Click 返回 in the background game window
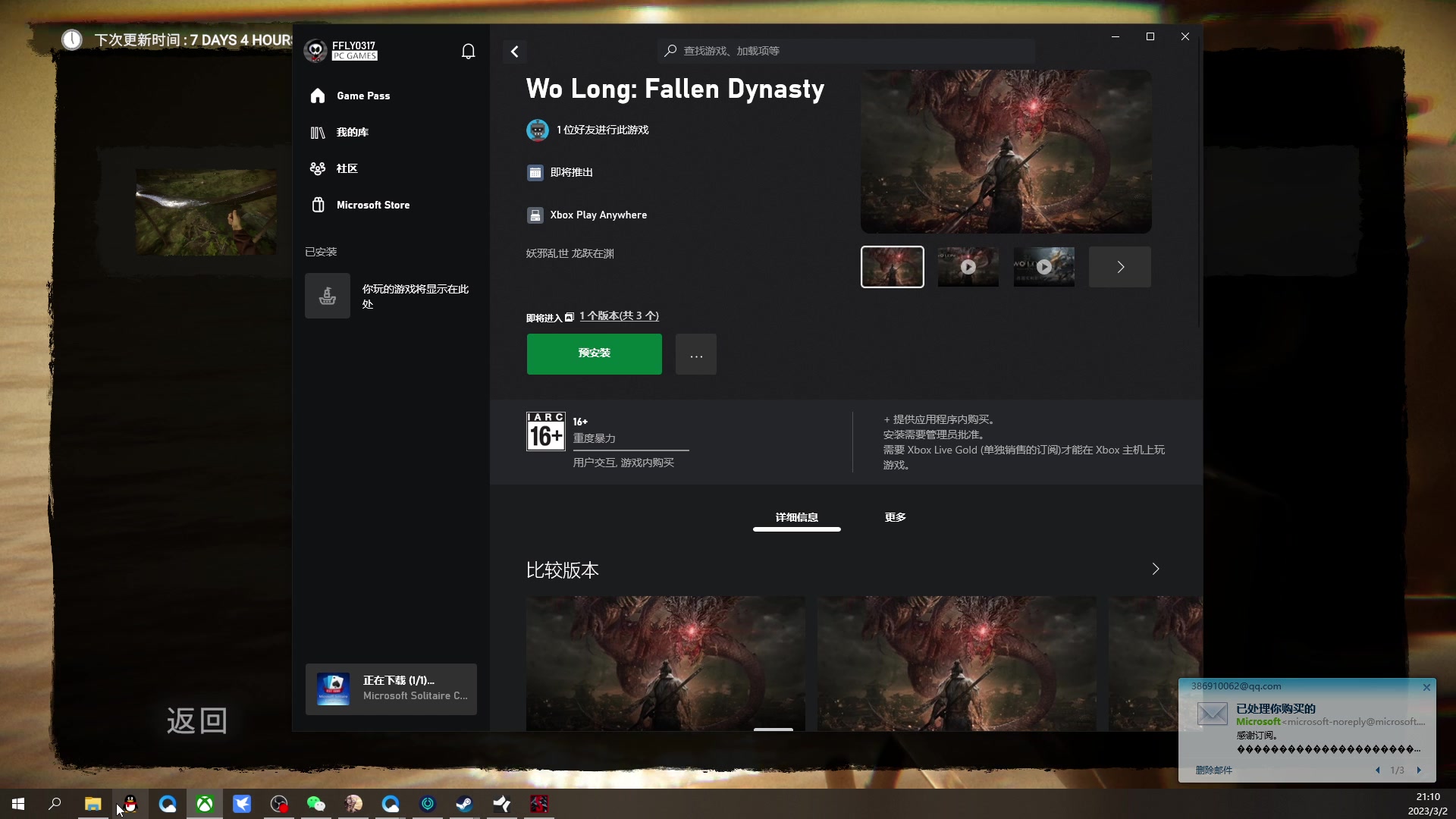This screenshot has width=1456, height=819. point(197,721)
